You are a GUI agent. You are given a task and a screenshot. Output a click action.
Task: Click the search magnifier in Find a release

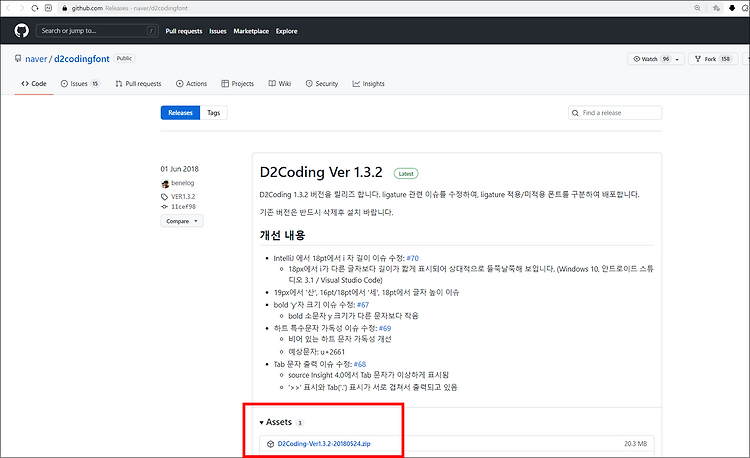point(575,113)
